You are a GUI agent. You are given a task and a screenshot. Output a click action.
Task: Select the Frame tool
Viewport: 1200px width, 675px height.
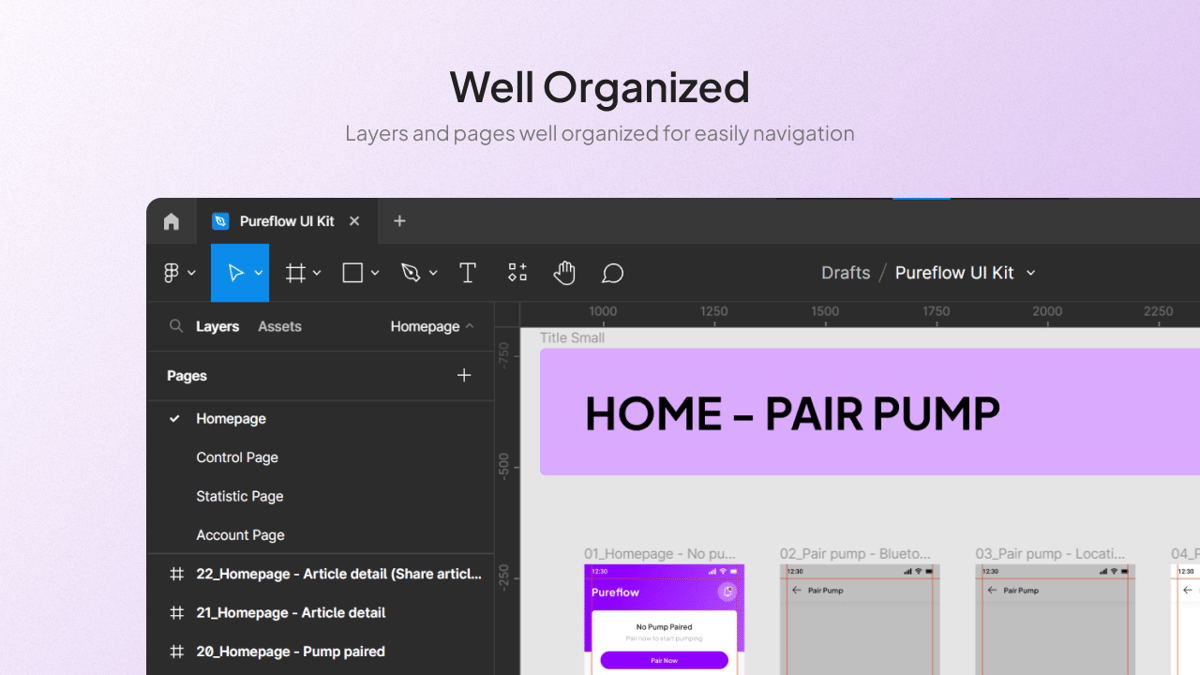(x=296, y=272)
